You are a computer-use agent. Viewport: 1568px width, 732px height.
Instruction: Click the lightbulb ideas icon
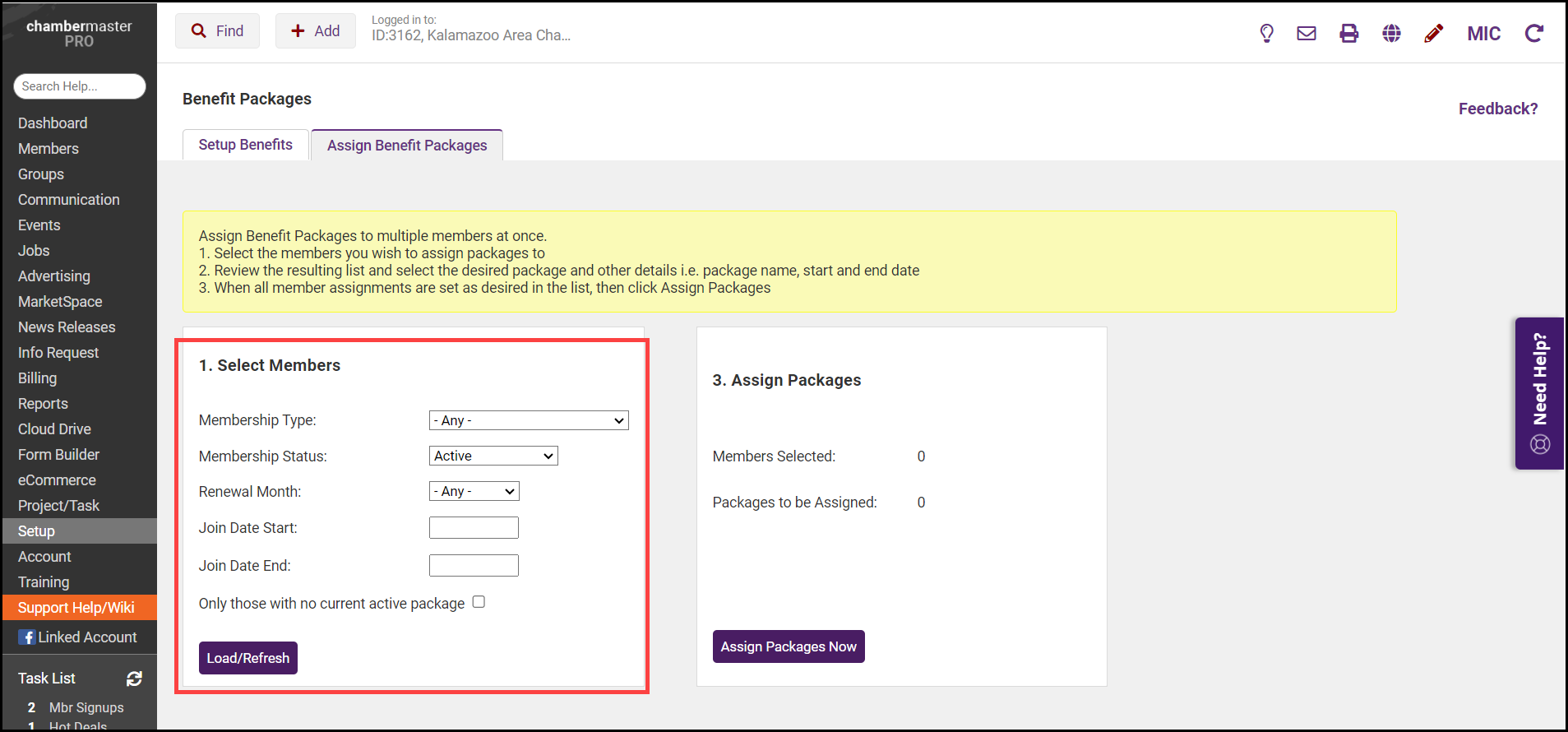tap(1266, 33)
